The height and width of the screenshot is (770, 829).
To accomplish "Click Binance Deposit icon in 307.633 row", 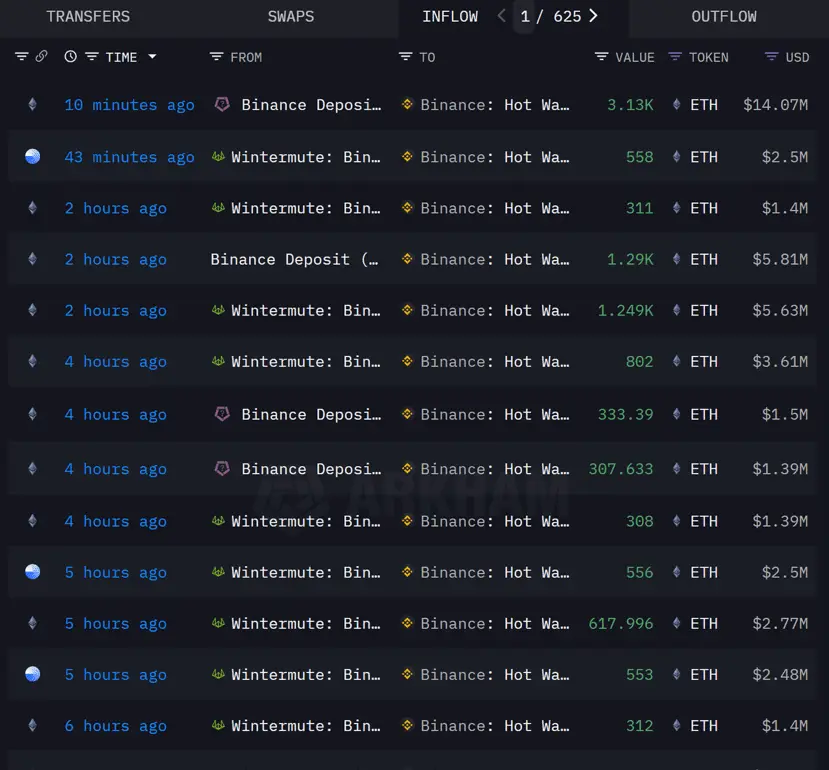I will point(222,468).
